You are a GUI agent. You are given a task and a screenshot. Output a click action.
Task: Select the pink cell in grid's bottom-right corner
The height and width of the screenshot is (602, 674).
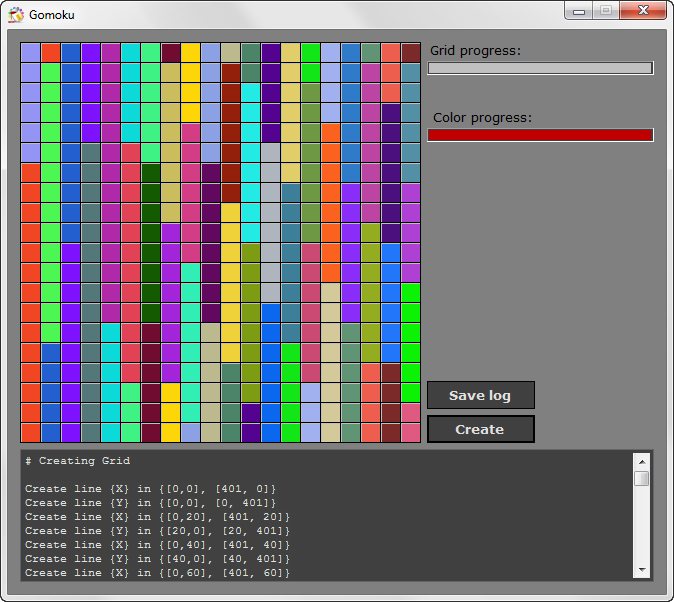coord(411,432)
